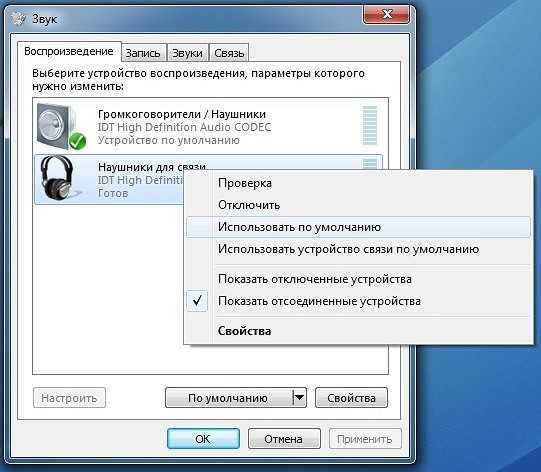Open the Связь tab
This screenshot has height=472, width=541.
229,53
